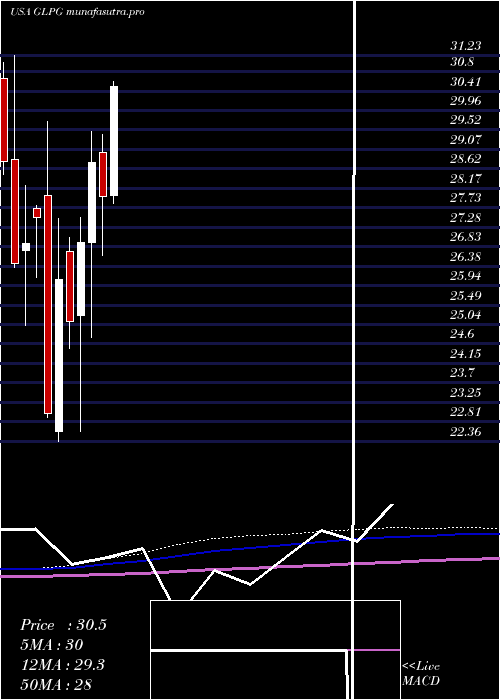Click the 28.62 price level label

466,159
